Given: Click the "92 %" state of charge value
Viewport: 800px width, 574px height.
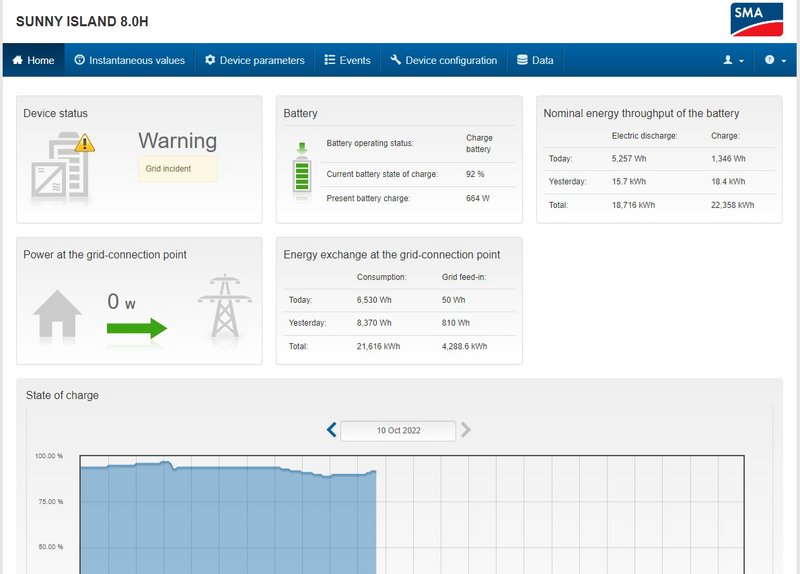Looking at the screenshot, I should pyautogui.click(x=474, y=174).
